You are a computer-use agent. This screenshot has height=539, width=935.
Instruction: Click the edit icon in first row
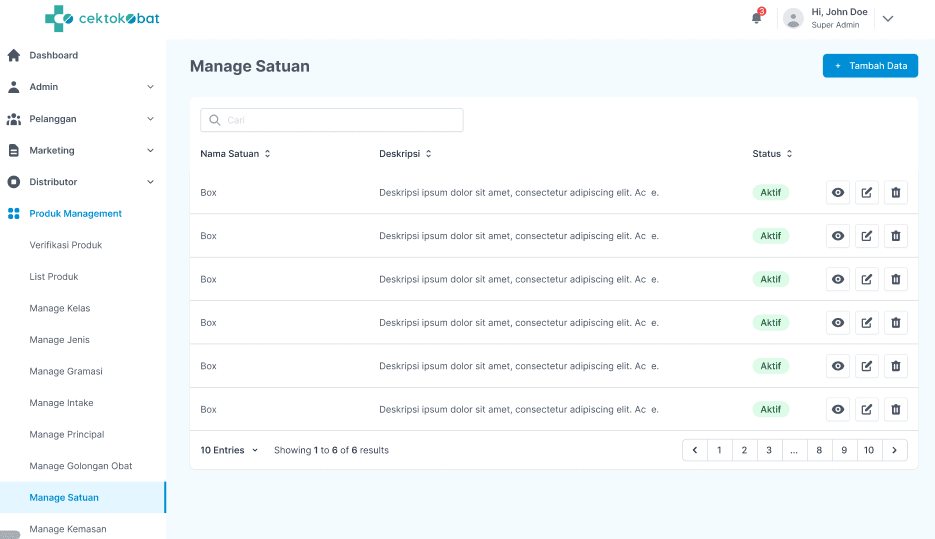pos(867,193)
